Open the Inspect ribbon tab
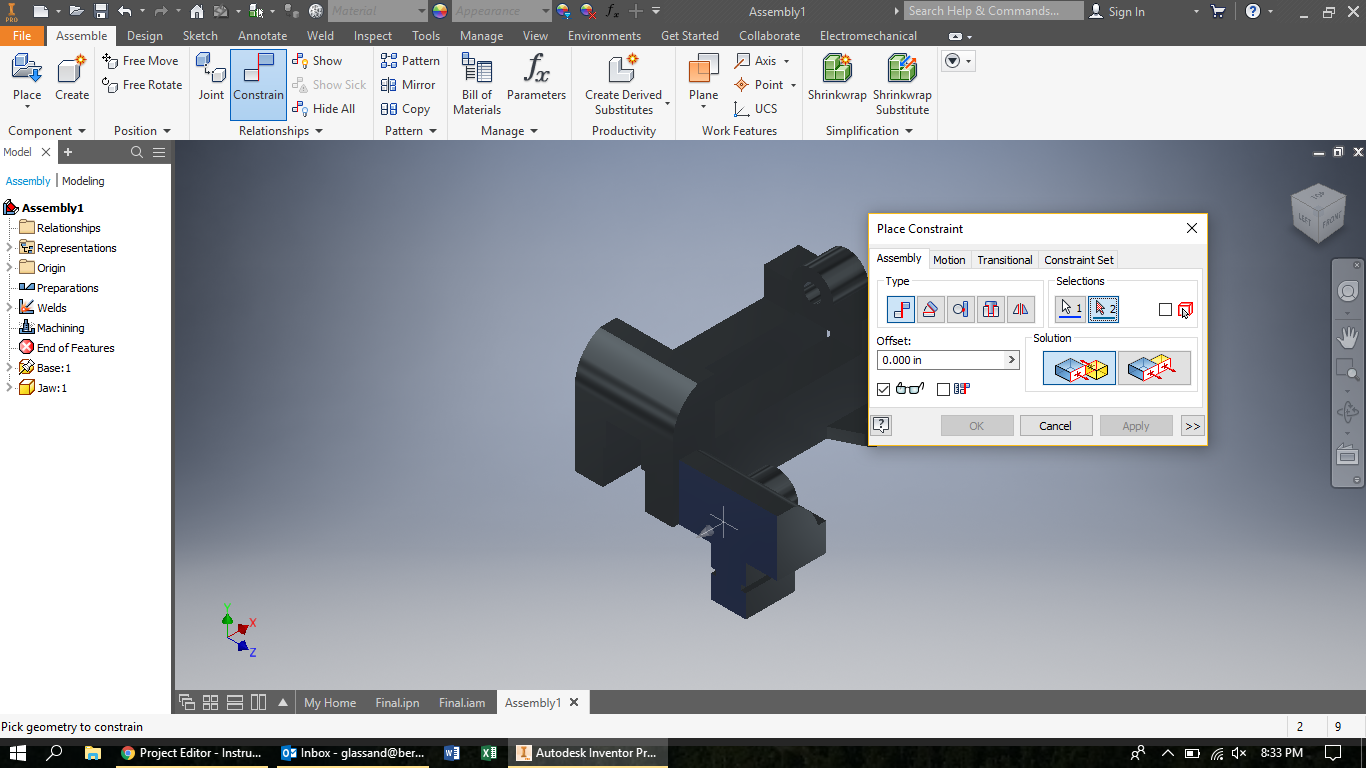 tap(373, 36)
